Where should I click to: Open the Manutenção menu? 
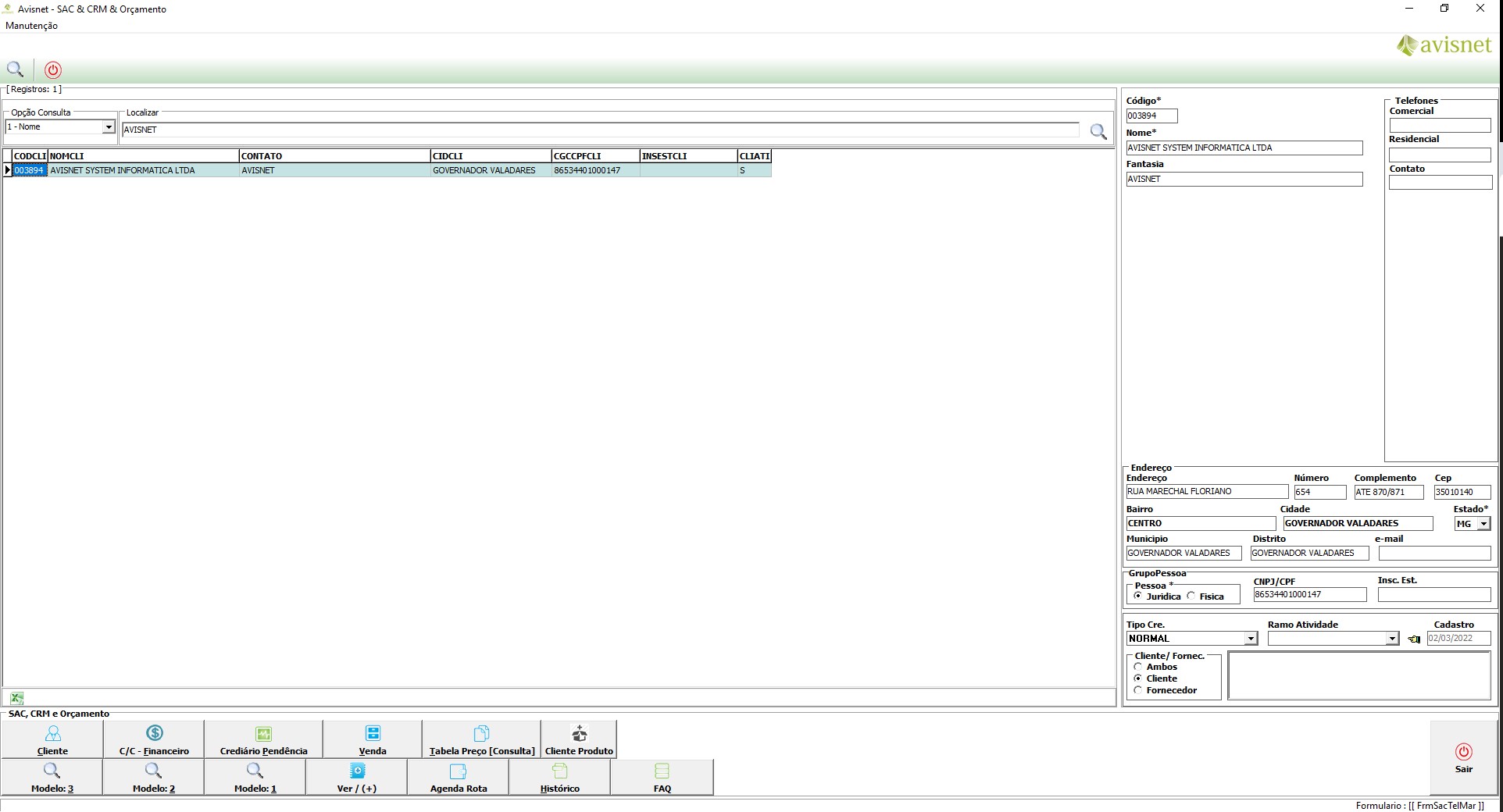[31, 26]
